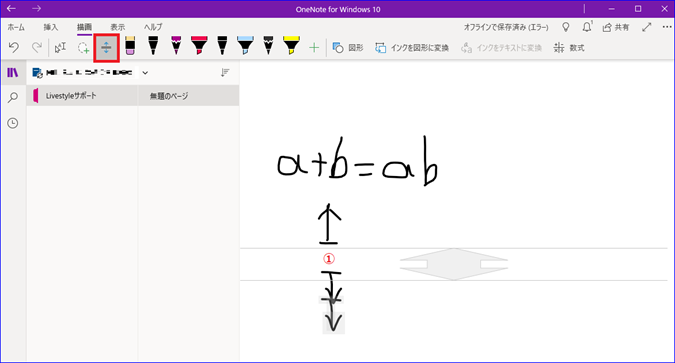675x363 pixels.
Task: Click the Undo arrow icon
Action: (14, 47)
